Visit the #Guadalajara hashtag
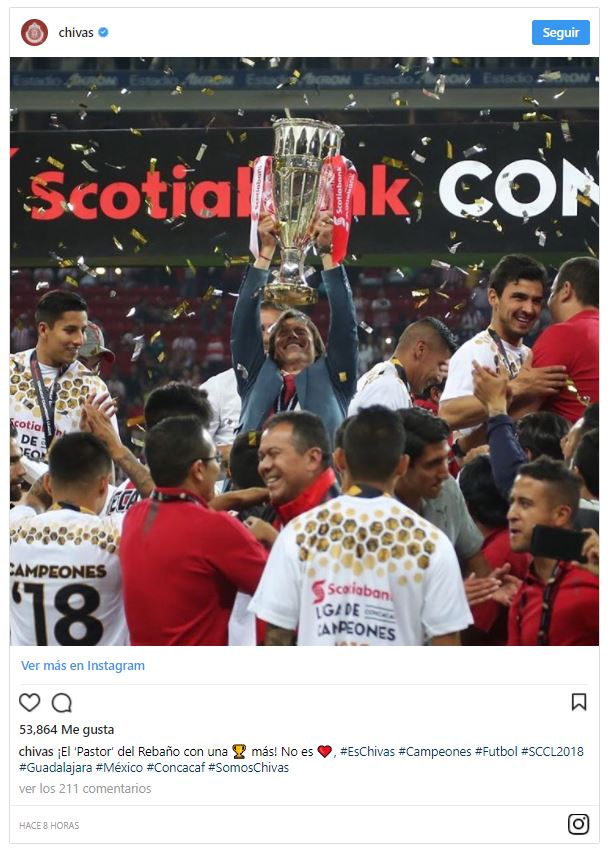 pos(56,767)
